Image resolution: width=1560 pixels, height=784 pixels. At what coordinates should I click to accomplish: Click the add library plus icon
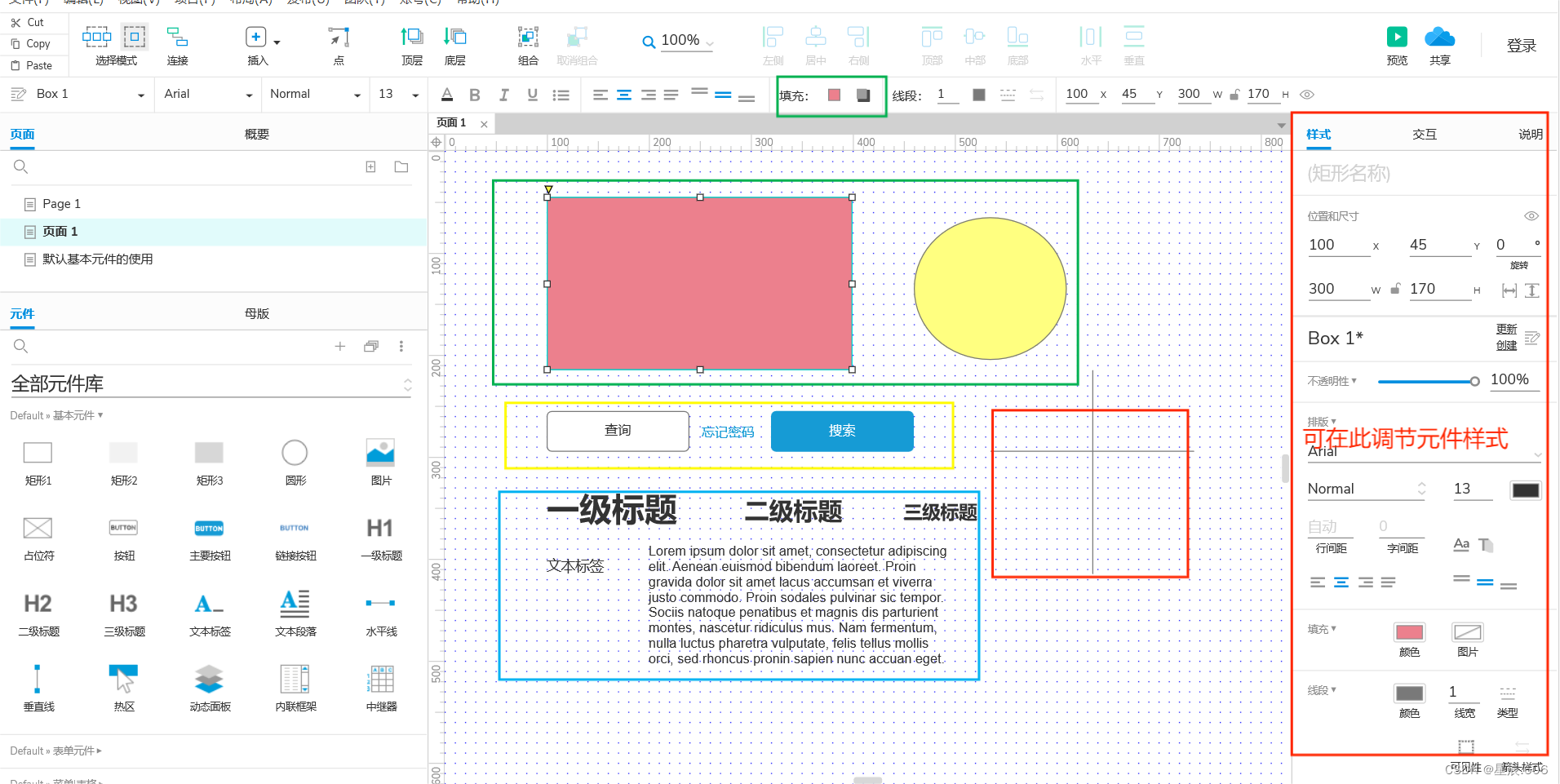[x=340, y=346]
